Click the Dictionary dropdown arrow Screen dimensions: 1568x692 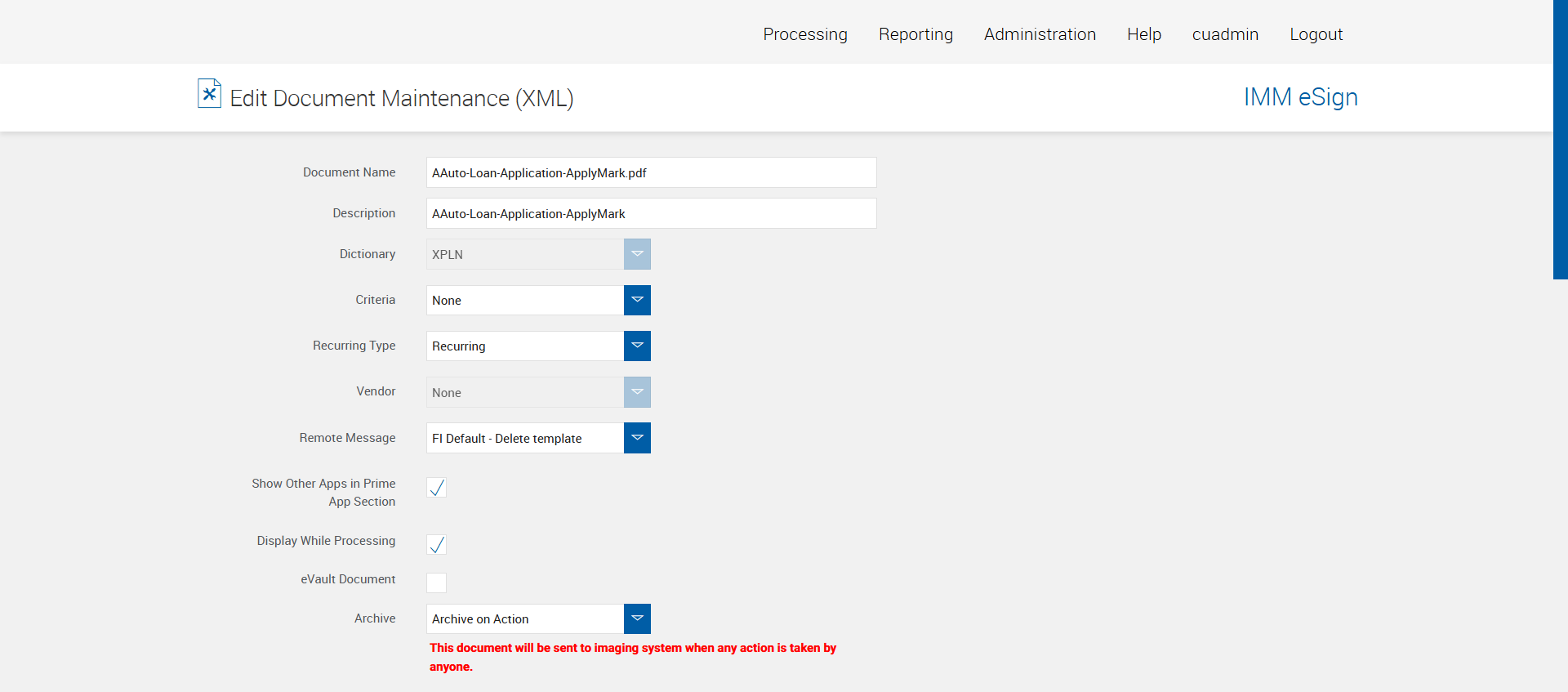click(x=637, y=254)
